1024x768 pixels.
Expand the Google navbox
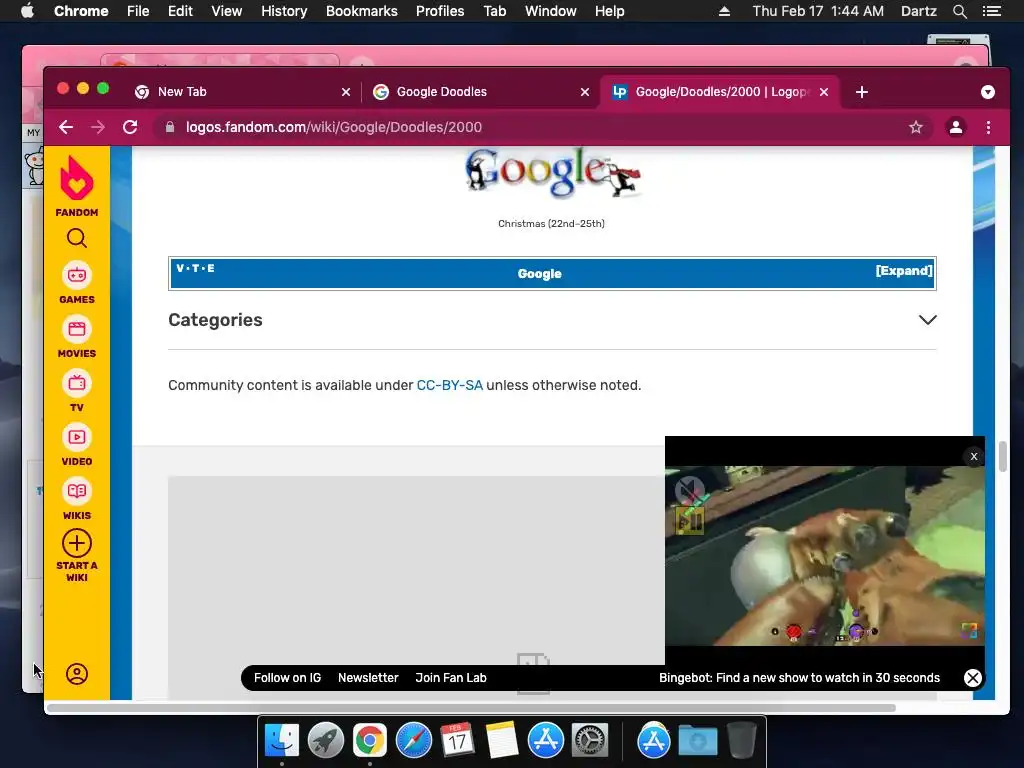904,271
